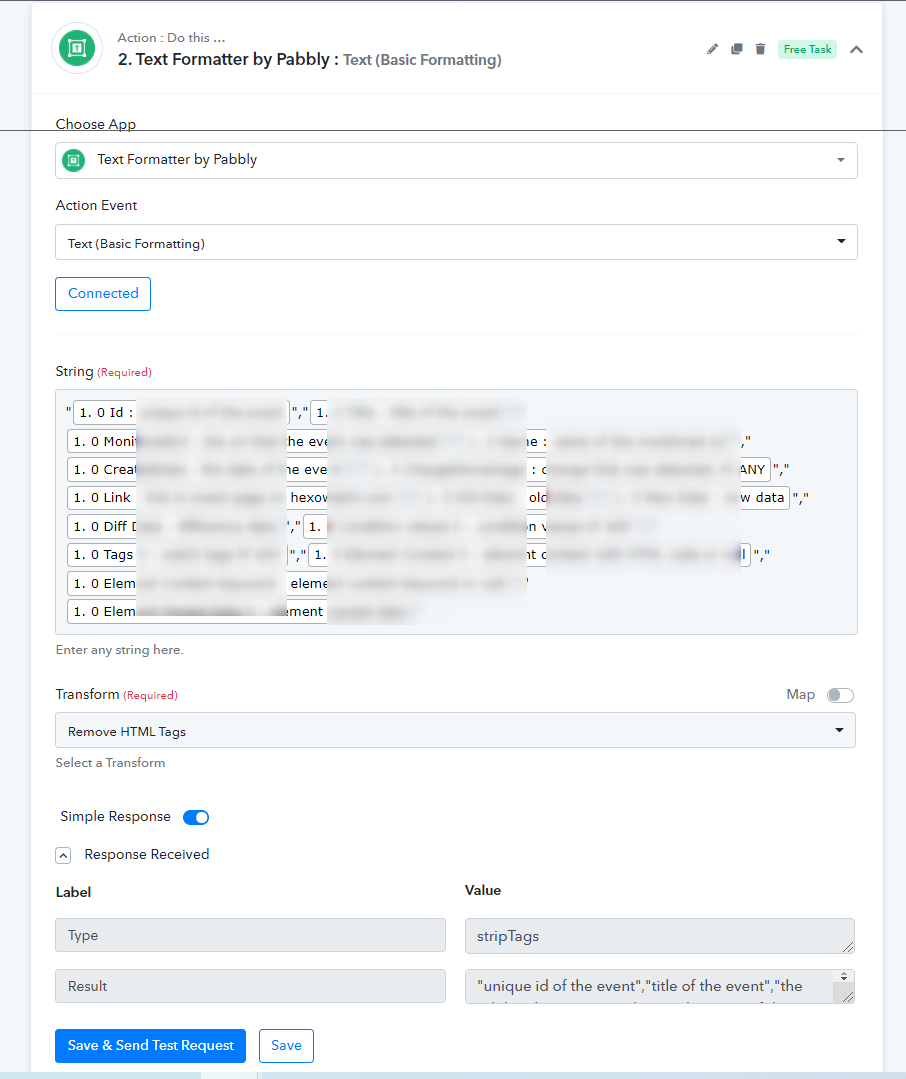Collapse the Response Received section
The width and height of the screenshot is (906, 1079).
(63, 855)
